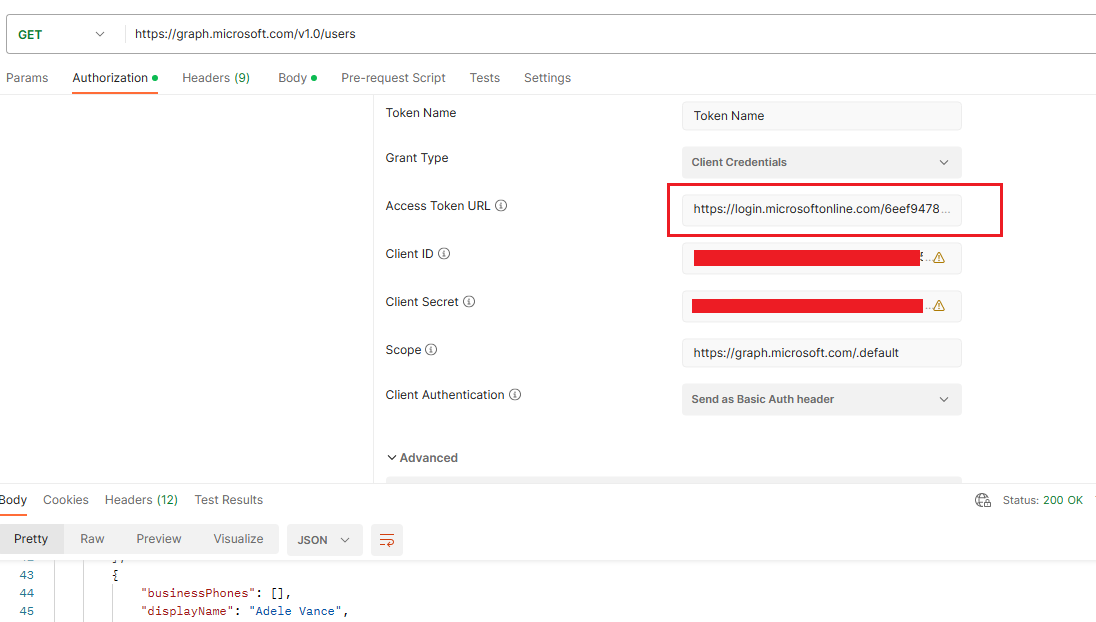
Task: Click the Access Token URL field
Action: coord(821,209)
